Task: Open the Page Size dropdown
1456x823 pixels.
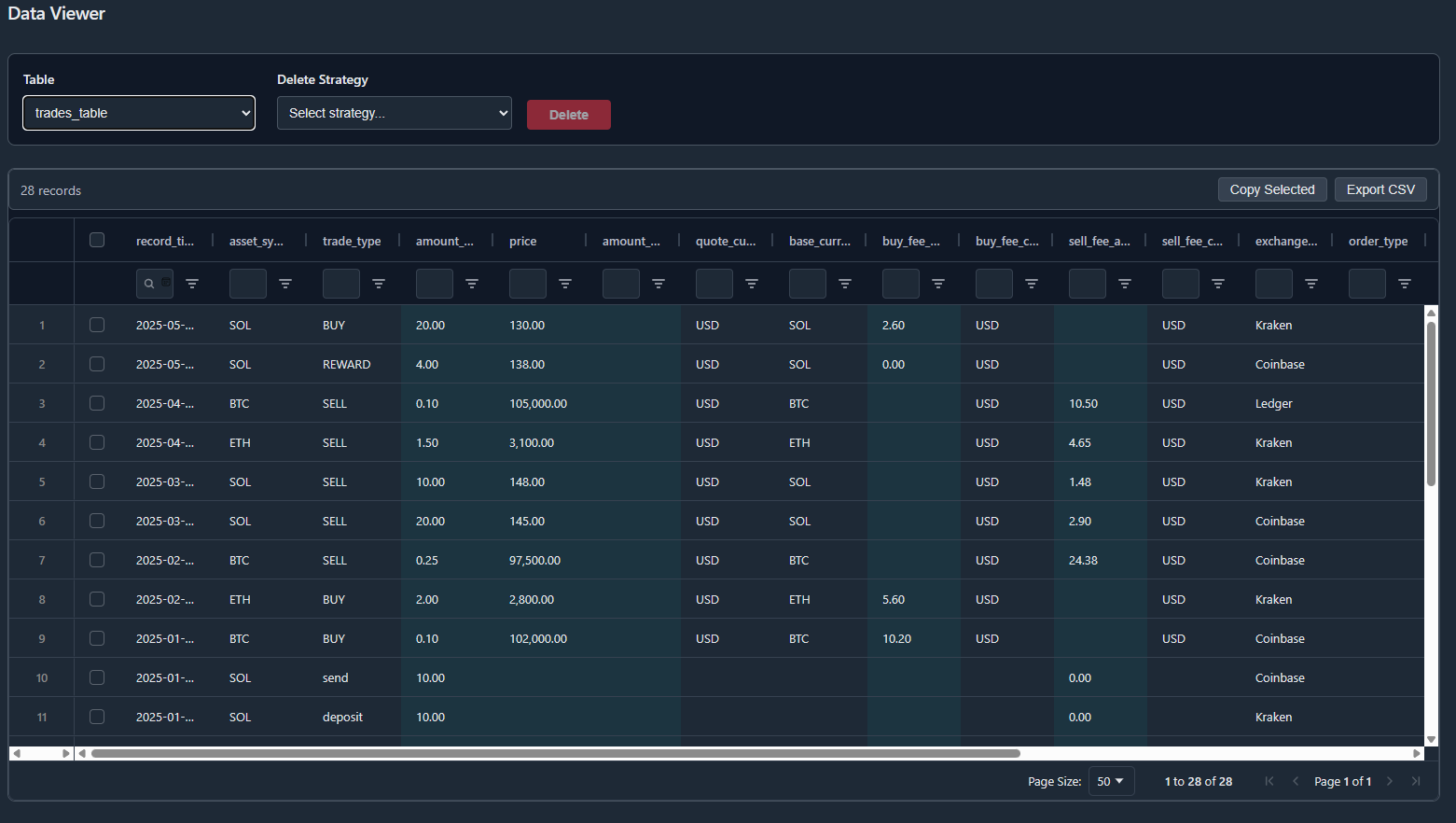Action: (1111, 781)
